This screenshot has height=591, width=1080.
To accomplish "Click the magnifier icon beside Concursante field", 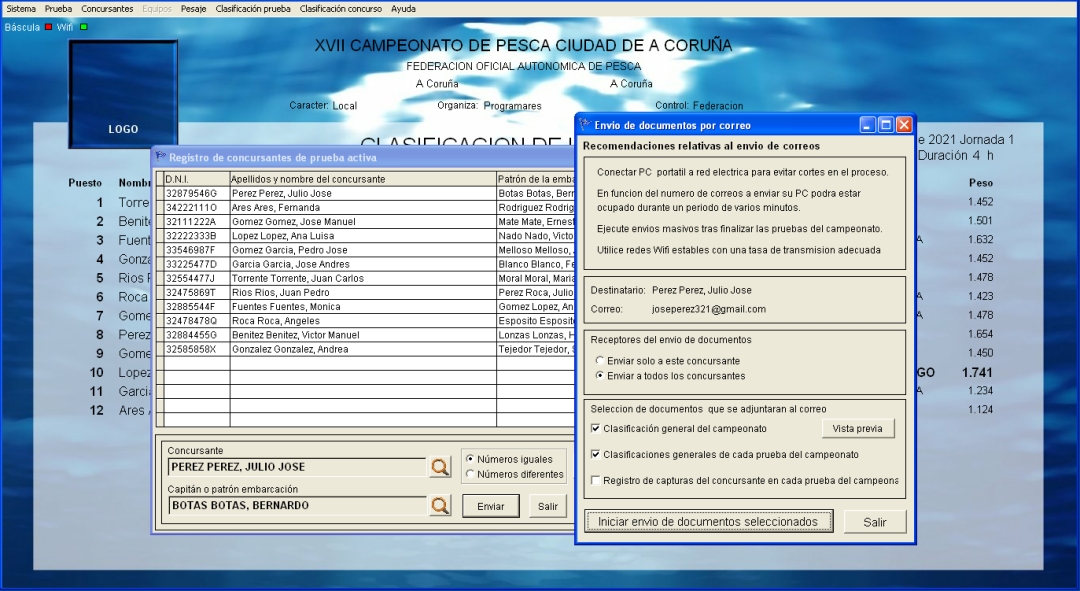I will click(x=440, y=467).
